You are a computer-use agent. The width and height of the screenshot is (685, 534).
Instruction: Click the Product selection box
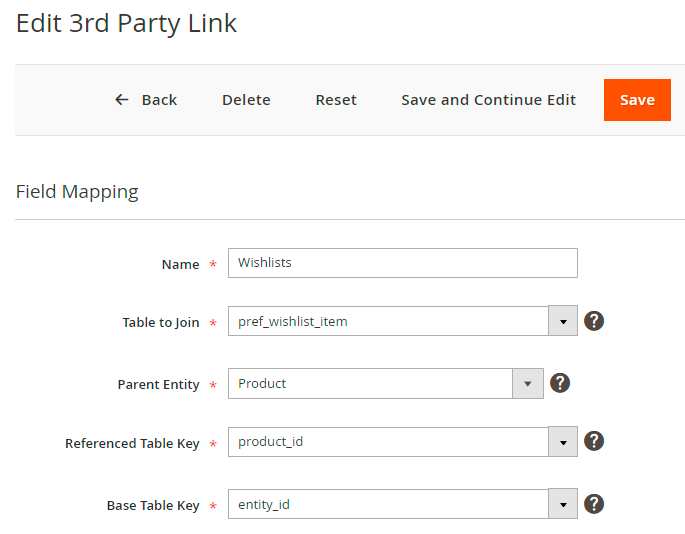(x=370, y=383)
